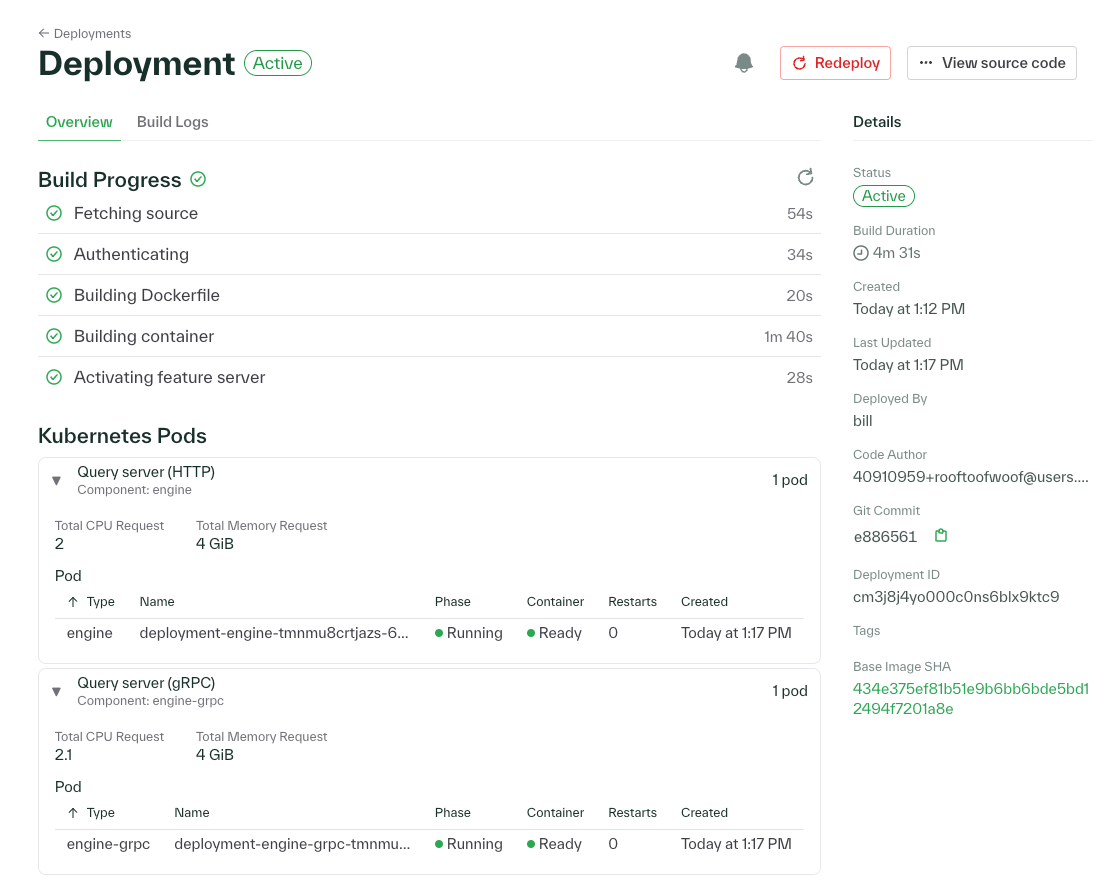Collapse the Query server (gRPC) pod section
The width and height of the screenshot is (1107, 889).
coord(56,691)
